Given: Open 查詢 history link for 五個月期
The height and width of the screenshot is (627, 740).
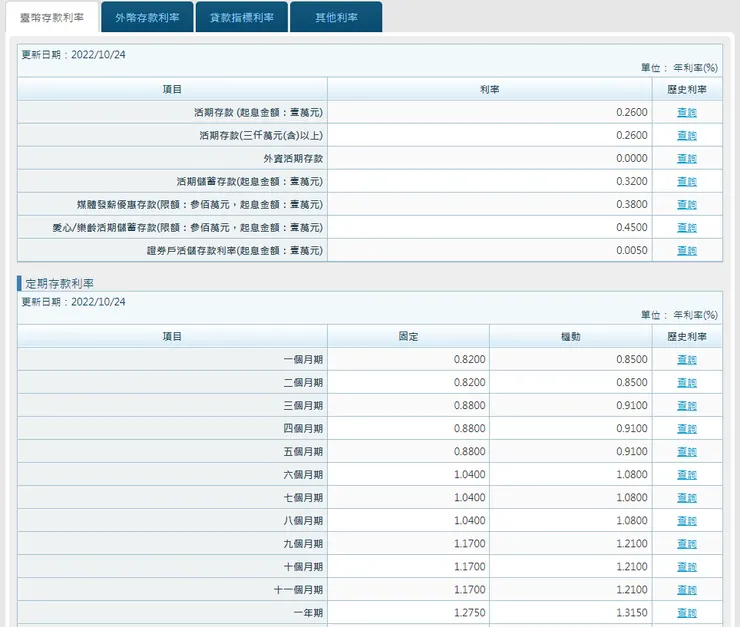Looking at the screenshot, I should (x=687, y=451).
